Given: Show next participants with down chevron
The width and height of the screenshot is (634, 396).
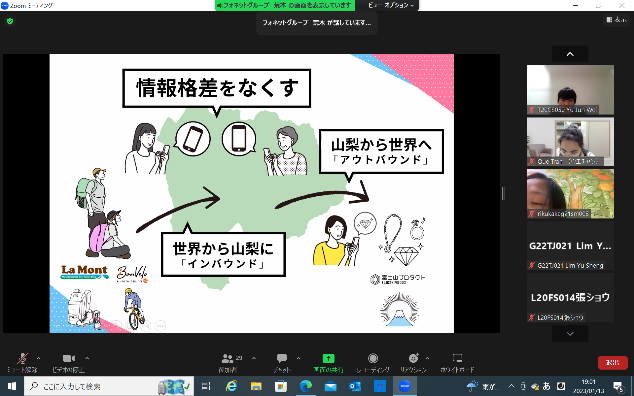Looking at the screenshot, I should (x=570, y=334).
